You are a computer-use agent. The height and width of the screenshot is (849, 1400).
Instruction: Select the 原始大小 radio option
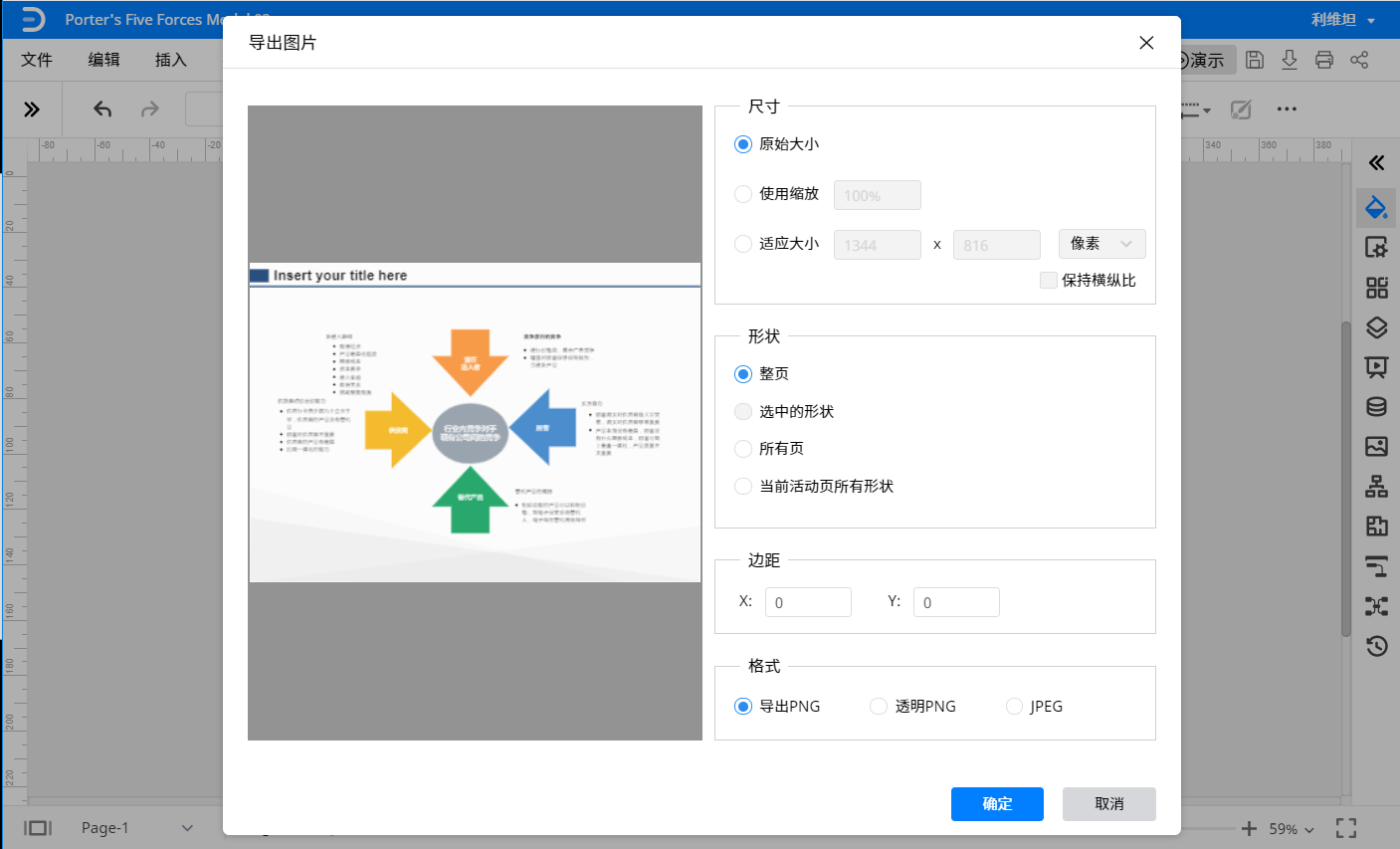point(743,144)
